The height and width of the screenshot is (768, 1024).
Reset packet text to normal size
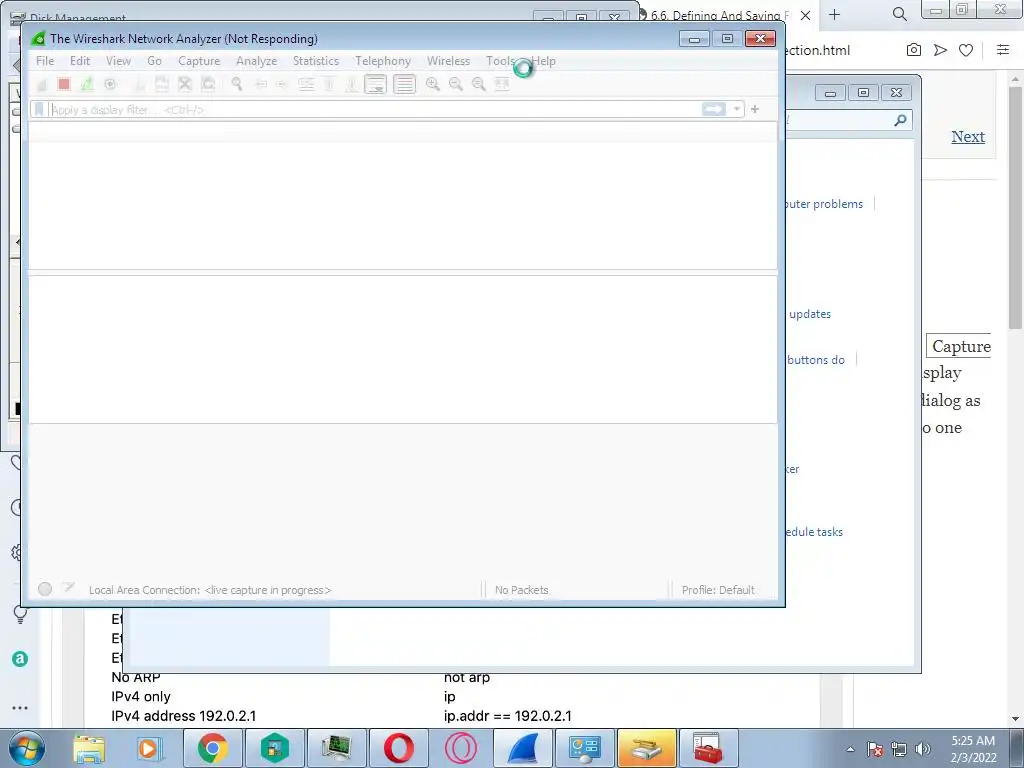pyautogui.click(x=479, y=84)
